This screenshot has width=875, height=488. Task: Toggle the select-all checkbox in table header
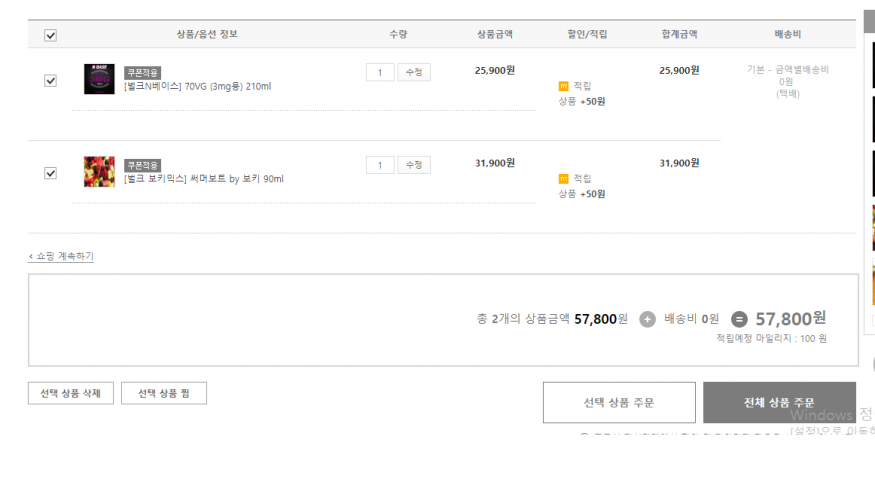50,35
